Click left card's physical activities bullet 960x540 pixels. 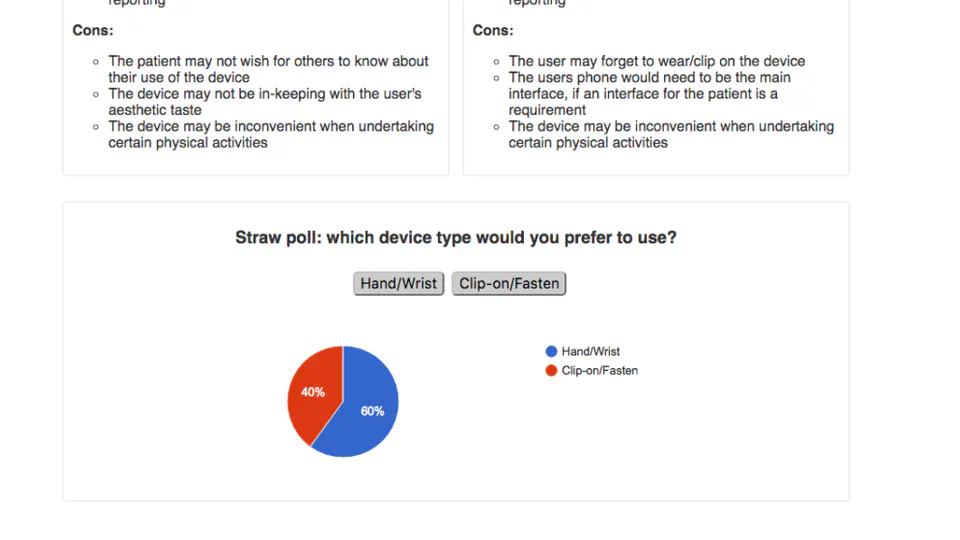(x=271, y=134)
